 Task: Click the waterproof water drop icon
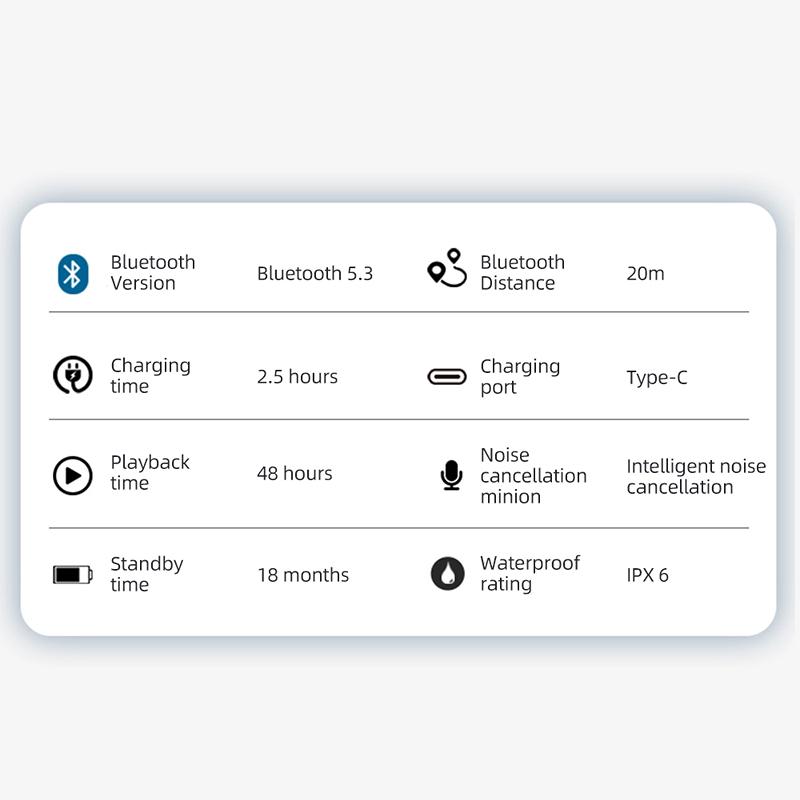(447, 574)
